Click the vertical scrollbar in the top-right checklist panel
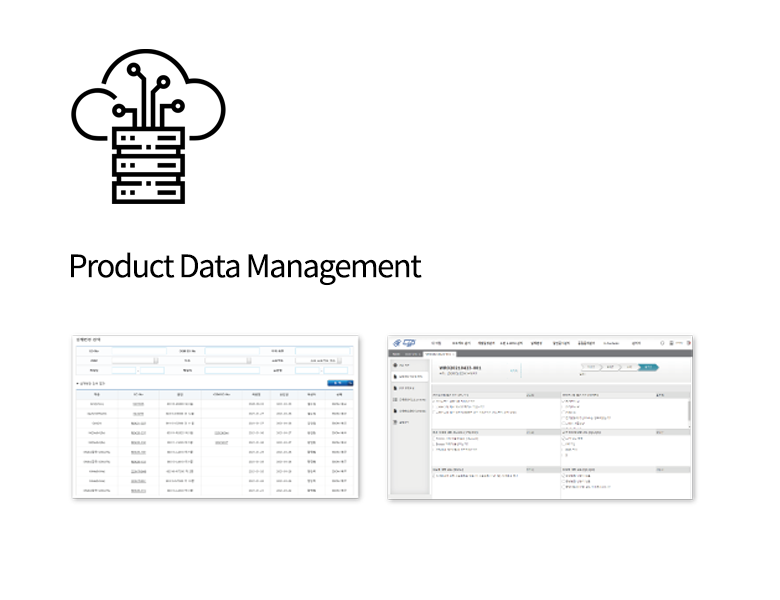Image resolution: width=780 pixels, height=600 pixels. coord(688,410)
